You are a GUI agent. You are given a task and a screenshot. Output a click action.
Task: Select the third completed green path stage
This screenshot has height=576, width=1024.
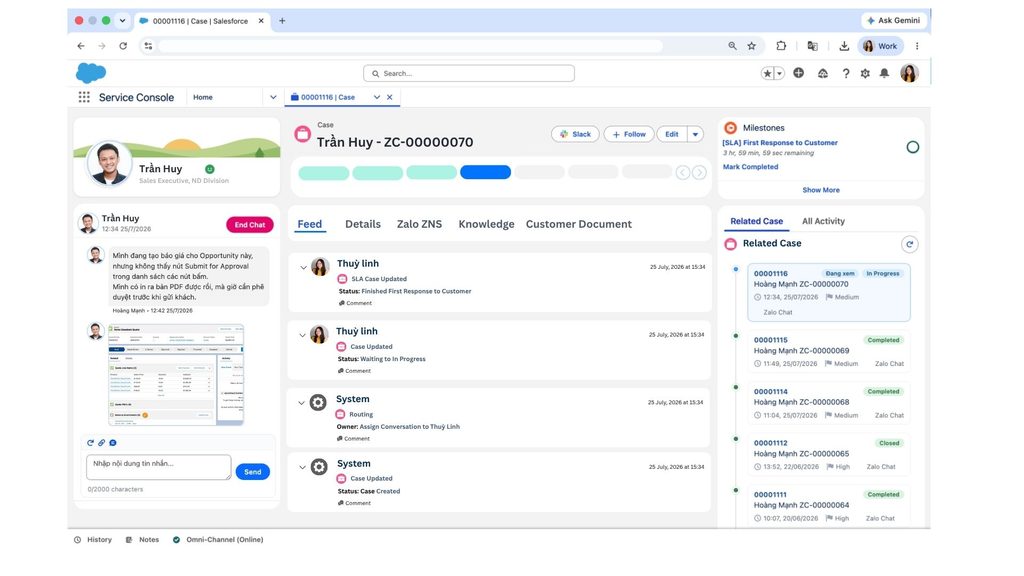[432, 172]
